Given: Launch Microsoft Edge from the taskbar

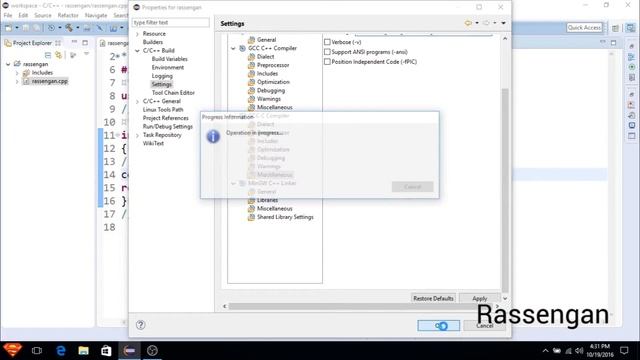Looking at the screenshot, I should point(61,351).
